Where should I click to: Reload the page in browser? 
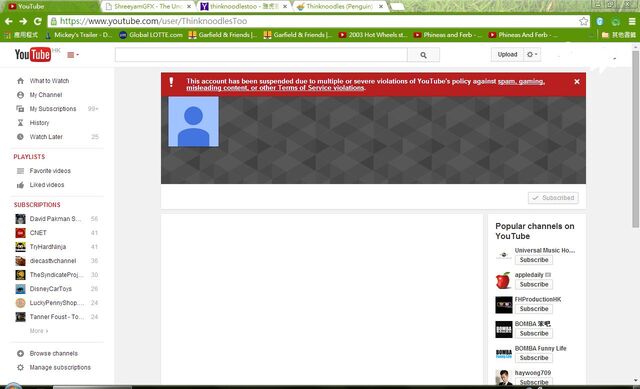pyautogui.click(x=38, y=21)
